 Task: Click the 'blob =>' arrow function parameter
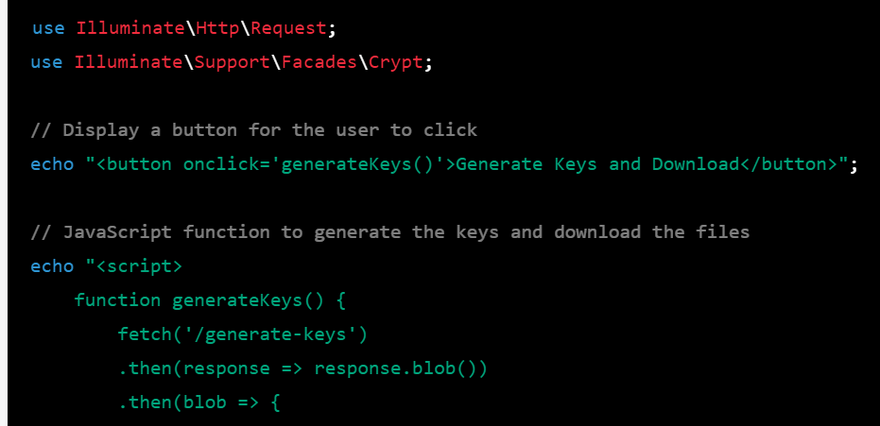[x=206, y=402]
